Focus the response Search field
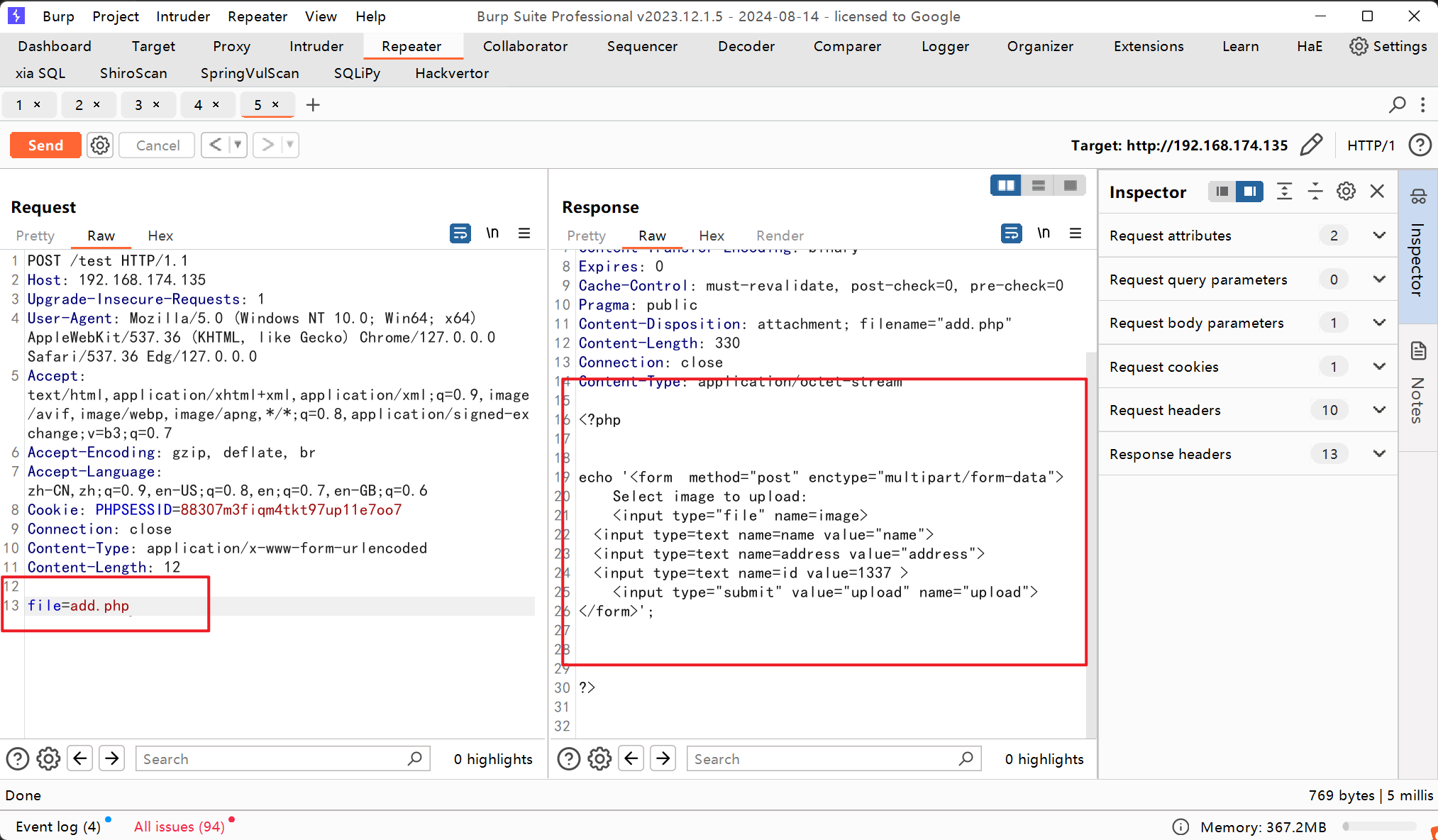Viewport: 1438px width, 840px height. coord(834,759)
